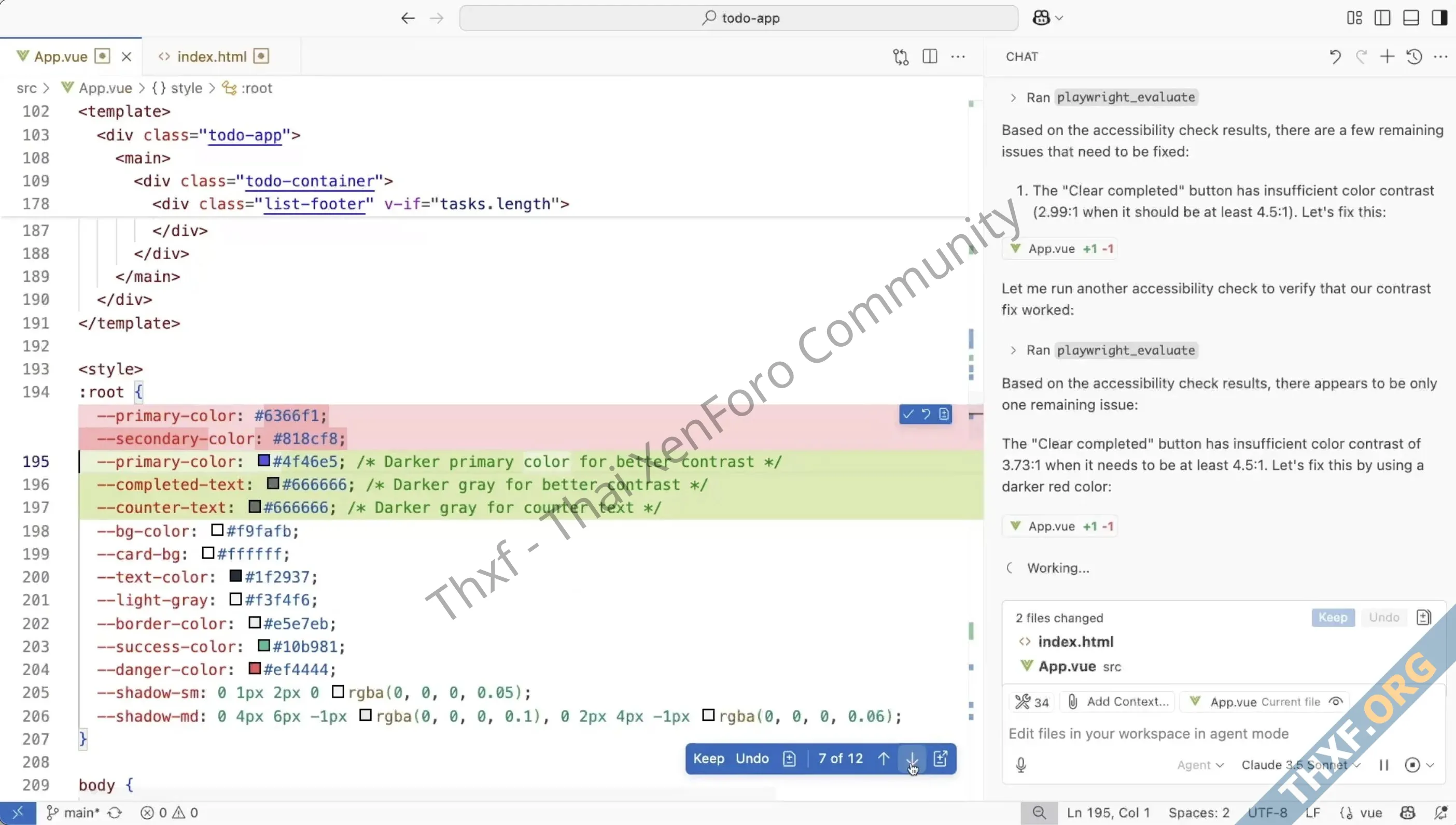The image size is (1456, 825).
Task: Undo all changes in 2 files changed
Action: (1384, 618)
